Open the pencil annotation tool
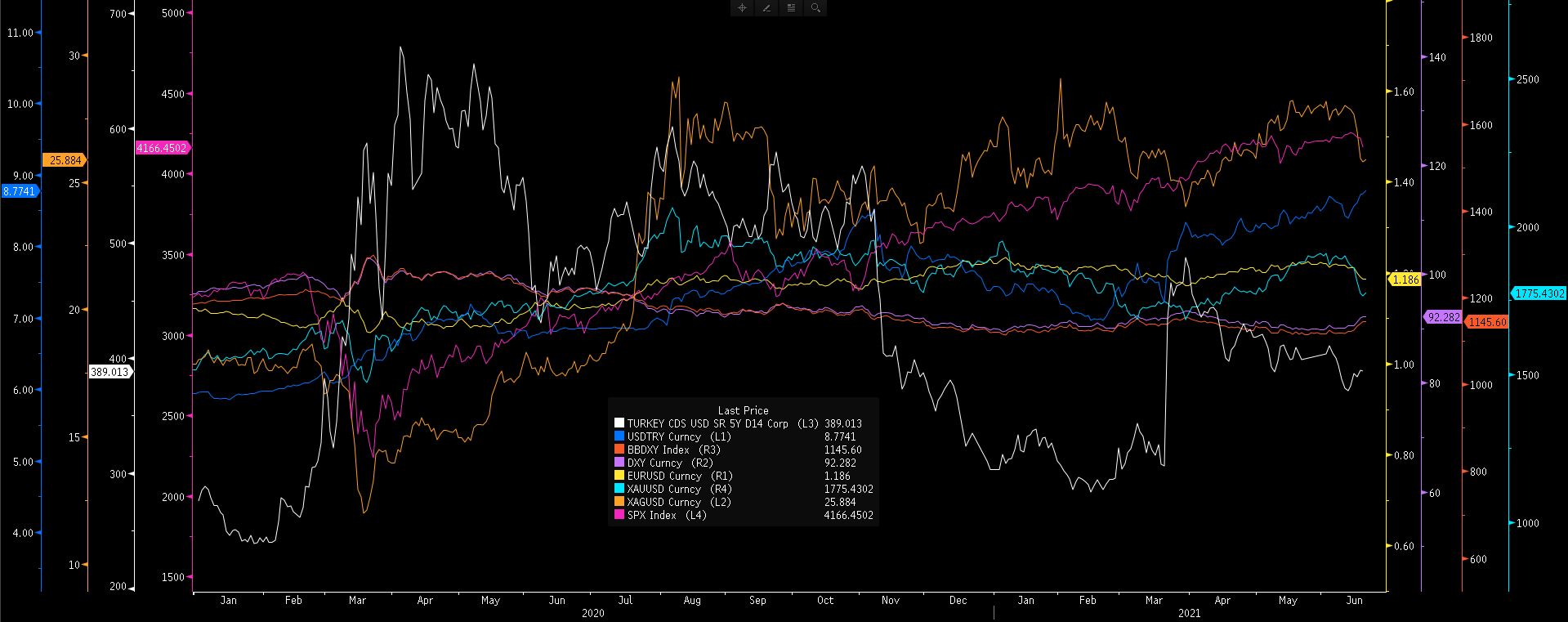1568x622 pixels. click(766, 8)
